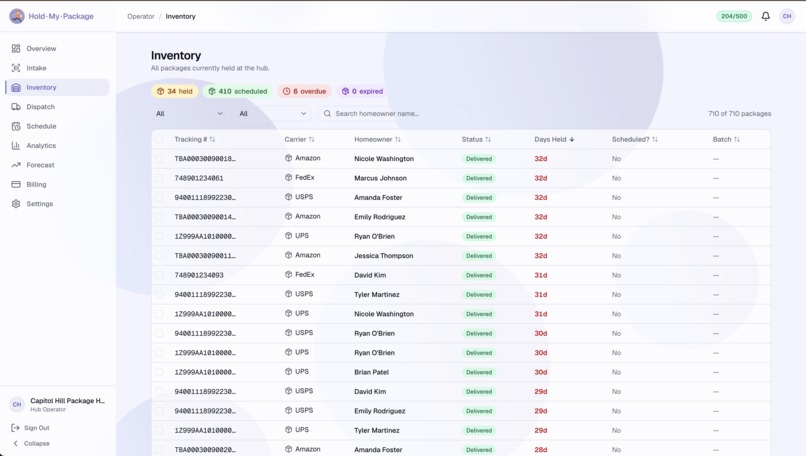Click the Overview sidebar icon
Image resolution: width=806 pixels, height=456 pixels.
16,48
